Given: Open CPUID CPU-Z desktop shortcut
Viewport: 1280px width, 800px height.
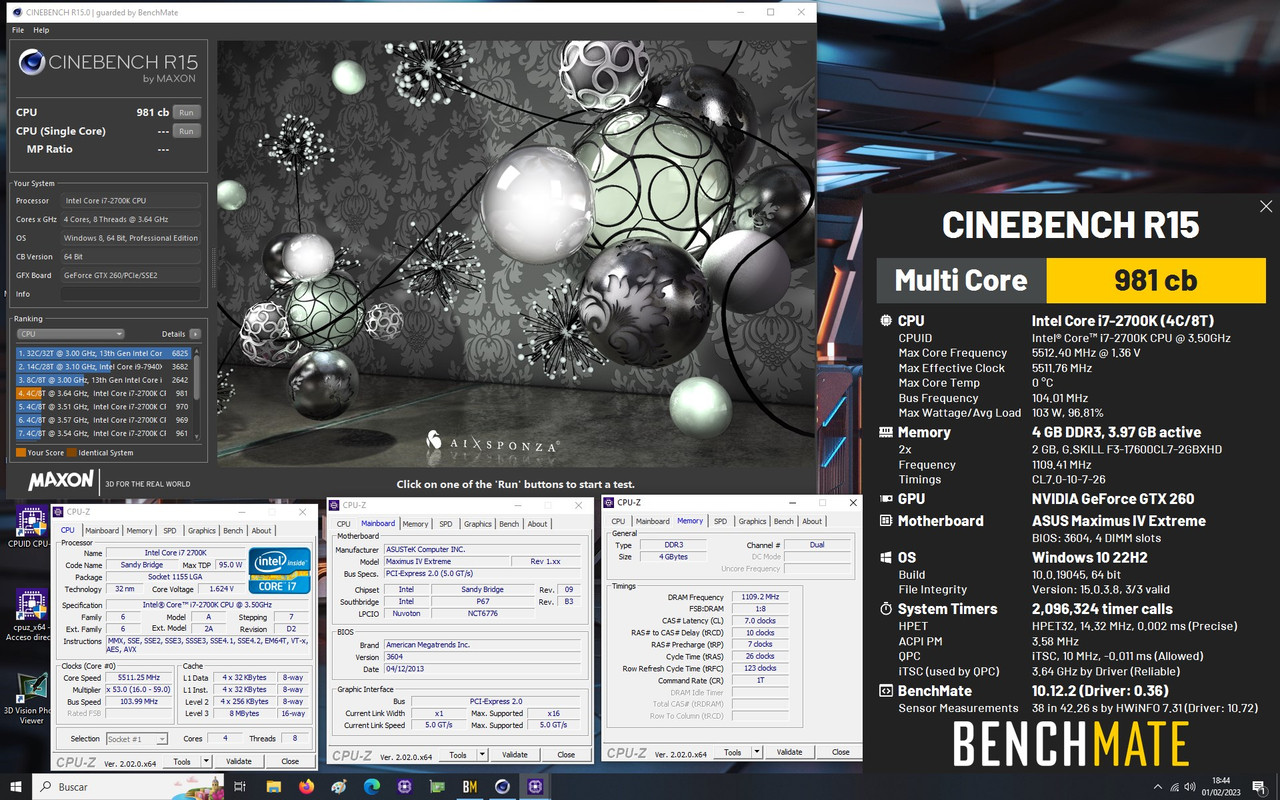Looking at the screenshot, I should click(x=31, y=529).
